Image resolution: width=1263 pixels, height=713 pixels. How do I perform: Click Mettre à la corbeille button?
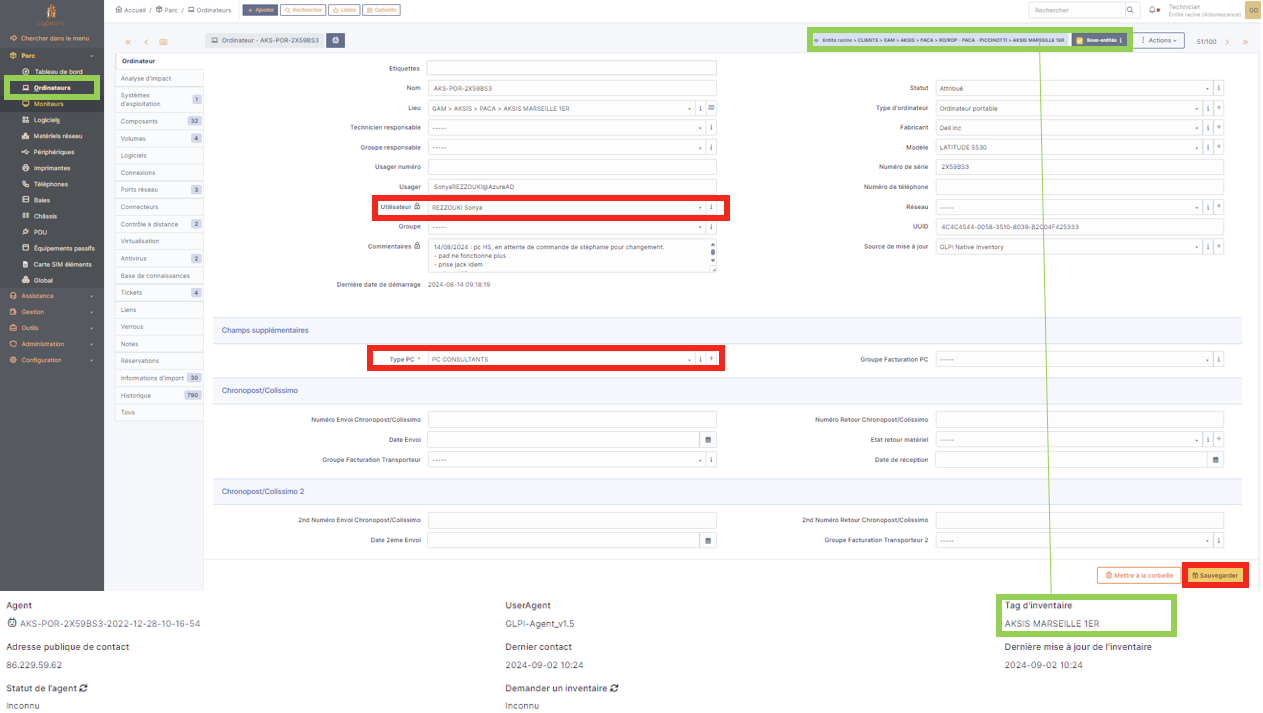click(x=1137, y=575)
